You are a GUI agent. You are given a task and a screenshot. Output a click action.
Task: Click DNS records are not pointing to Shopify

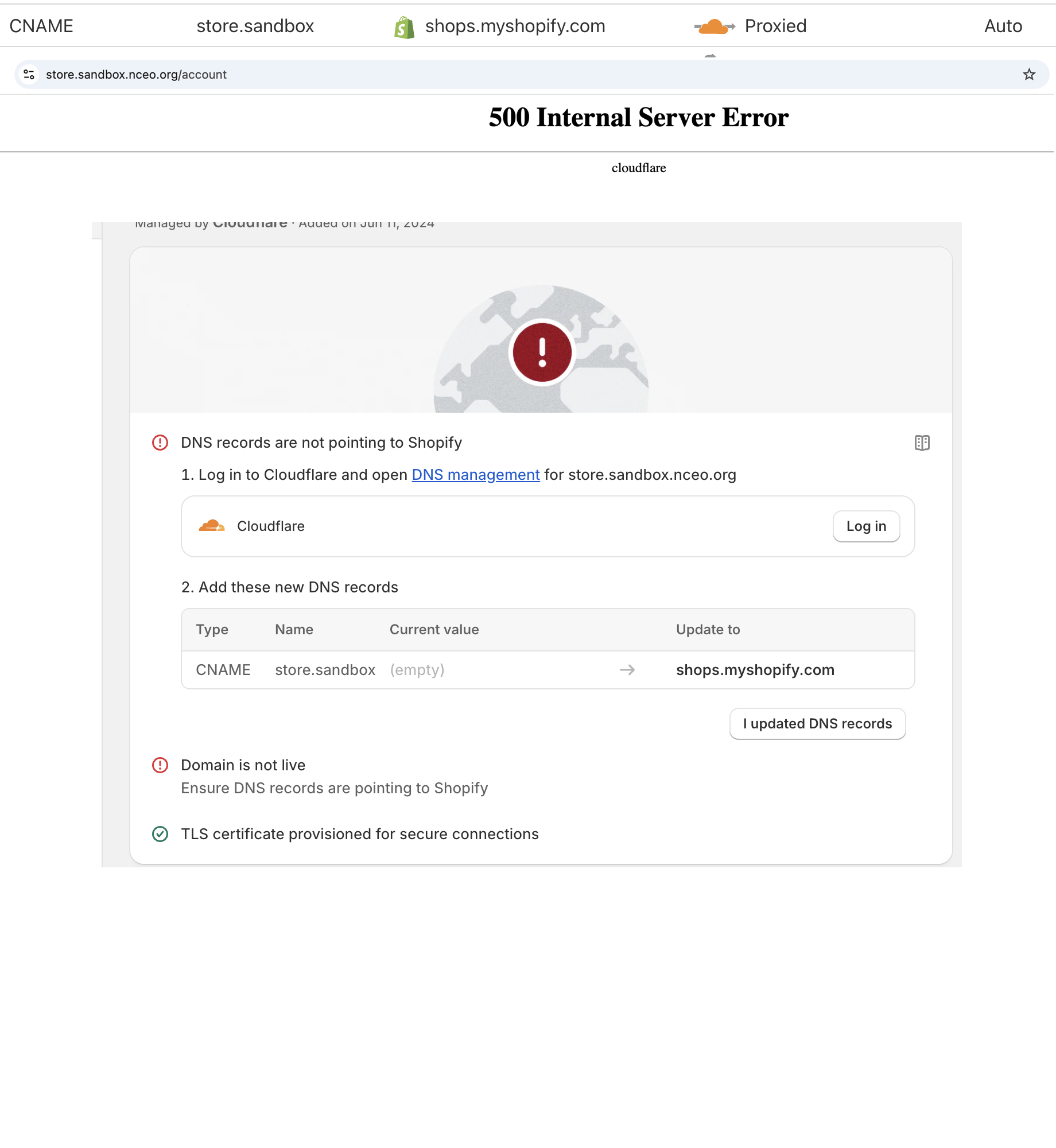pyautogui.click(x=321, y=443)
